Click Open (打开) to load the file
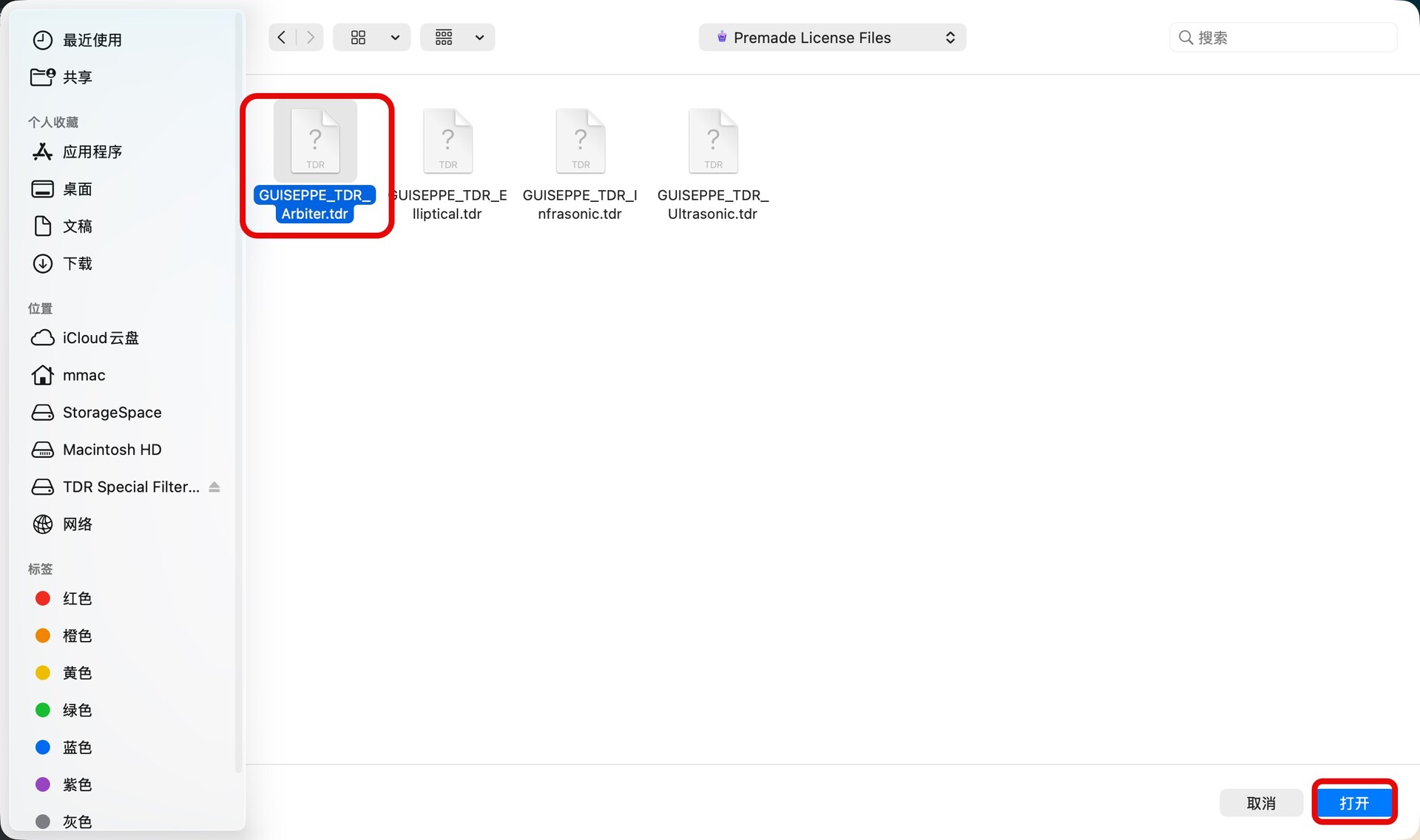This screenshot has width=1420, height=840. point(1354,803)
